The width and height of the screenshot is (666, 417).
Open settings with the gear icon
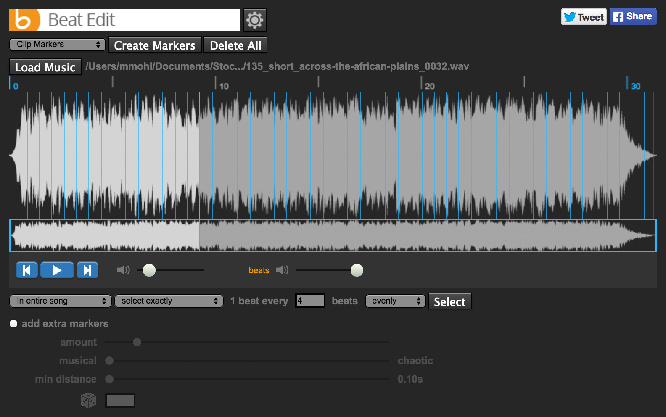(x=255, y=19)
